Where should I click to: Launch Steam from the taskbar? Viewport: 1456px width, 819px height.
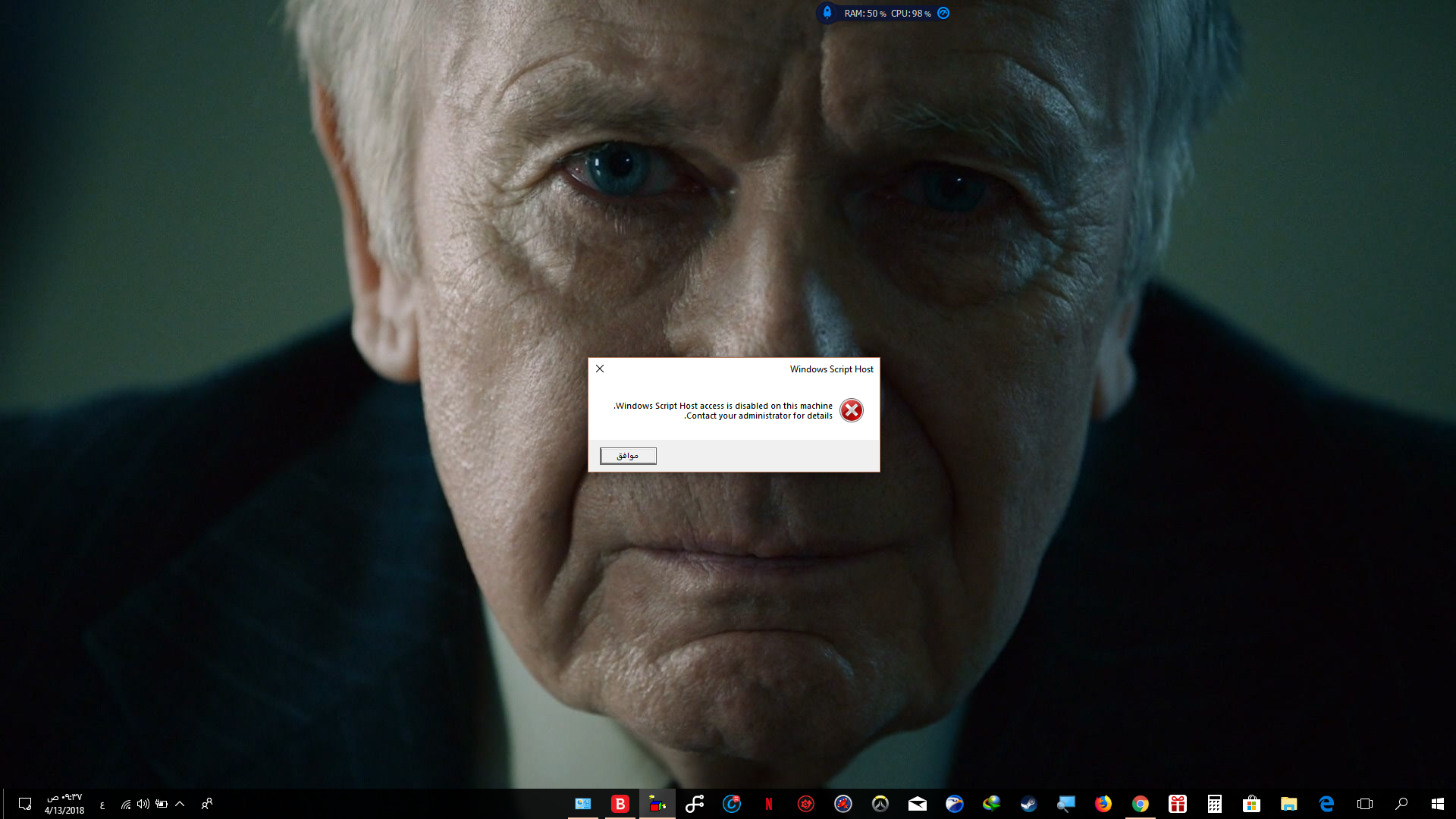tap(1029, 804)
